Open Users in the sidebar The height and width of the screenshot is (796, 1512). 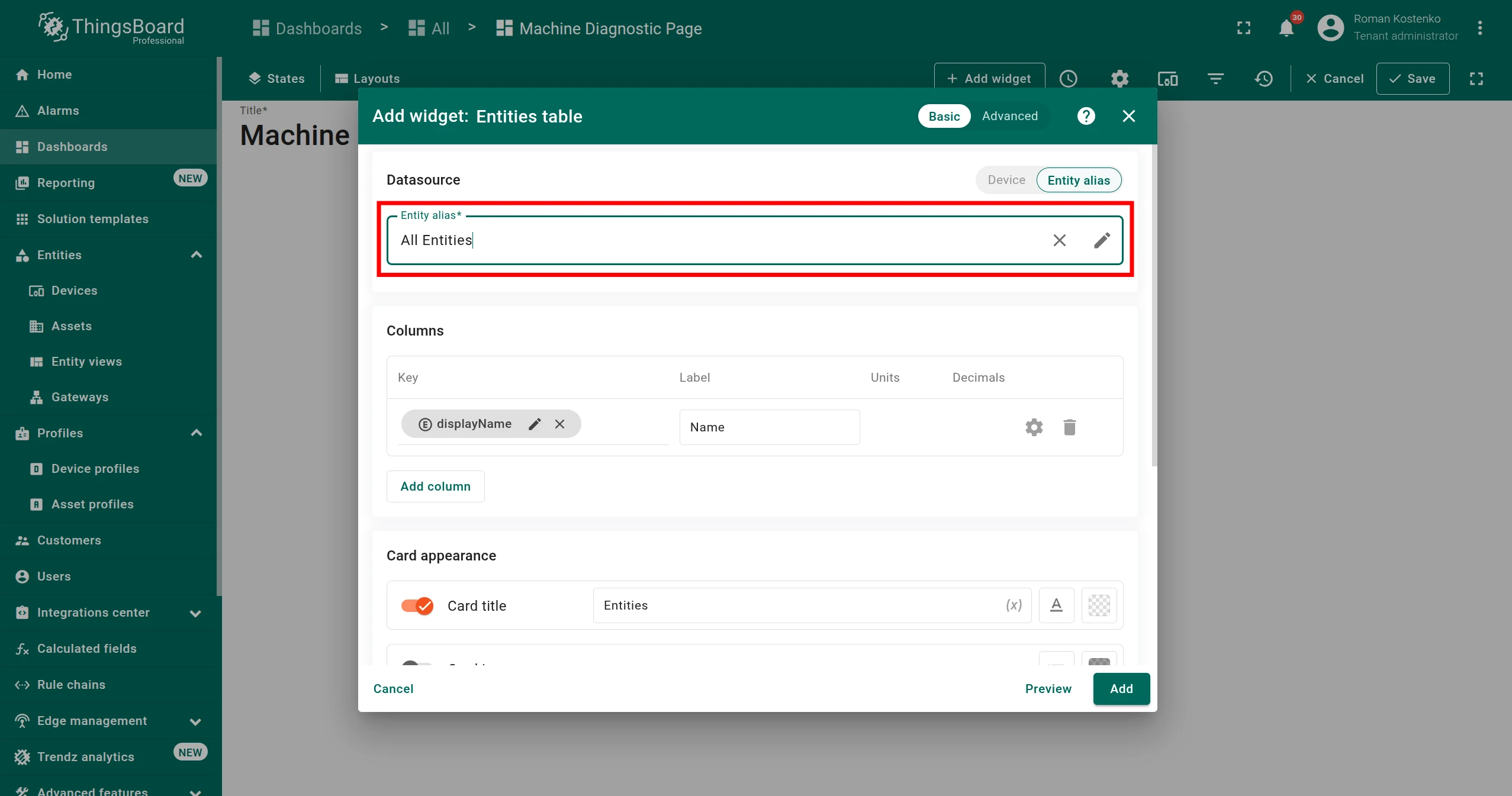[110, 576]
